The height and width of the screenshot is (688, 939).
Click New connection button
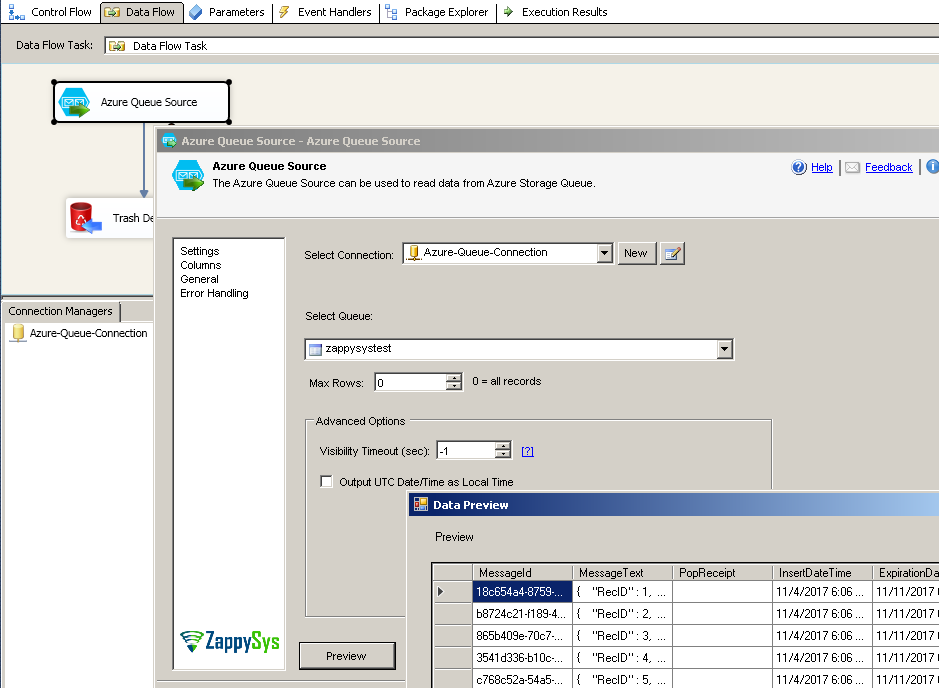tap(636, 253)
